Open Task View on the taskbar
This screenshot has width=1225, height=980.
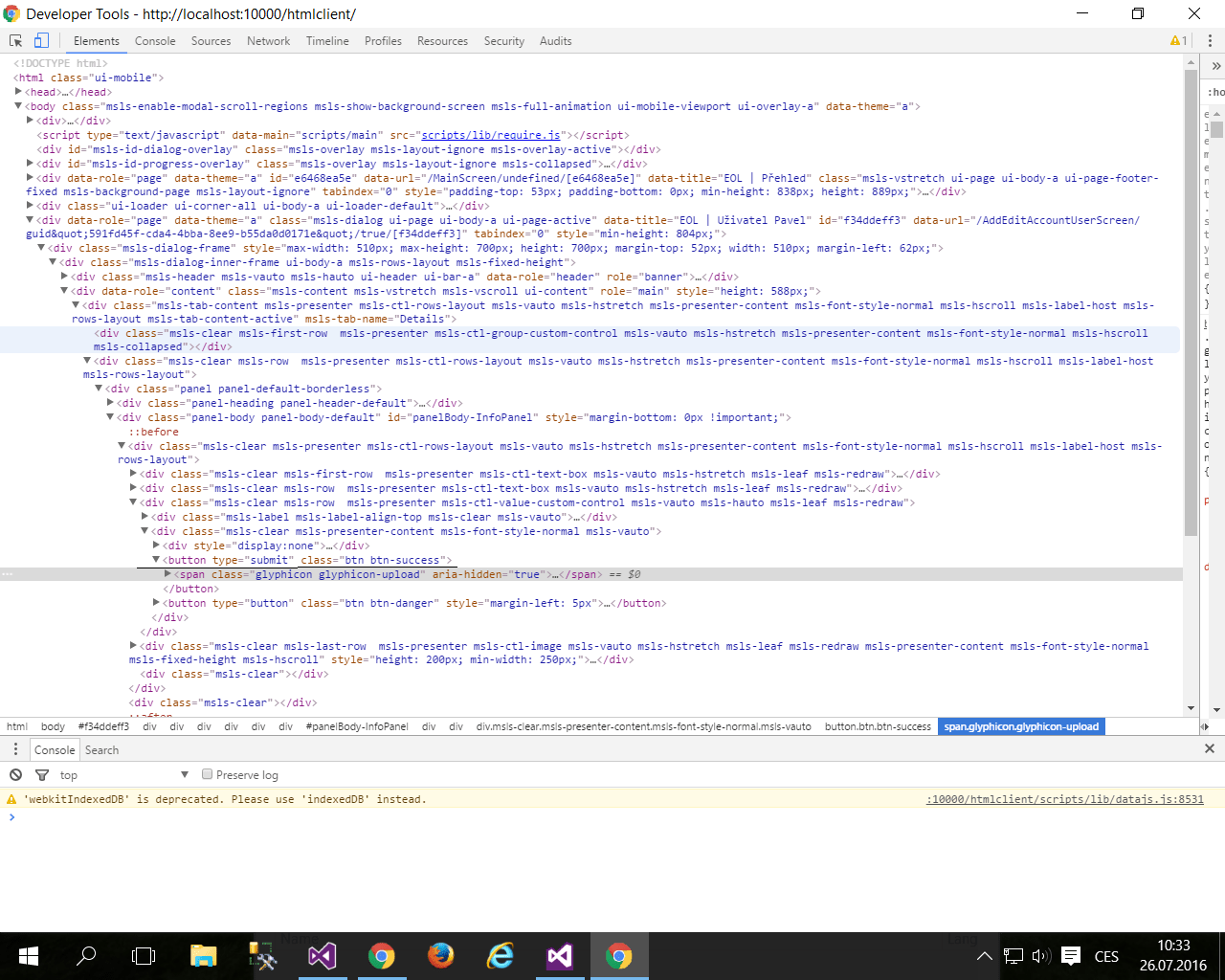pos(144,956)
